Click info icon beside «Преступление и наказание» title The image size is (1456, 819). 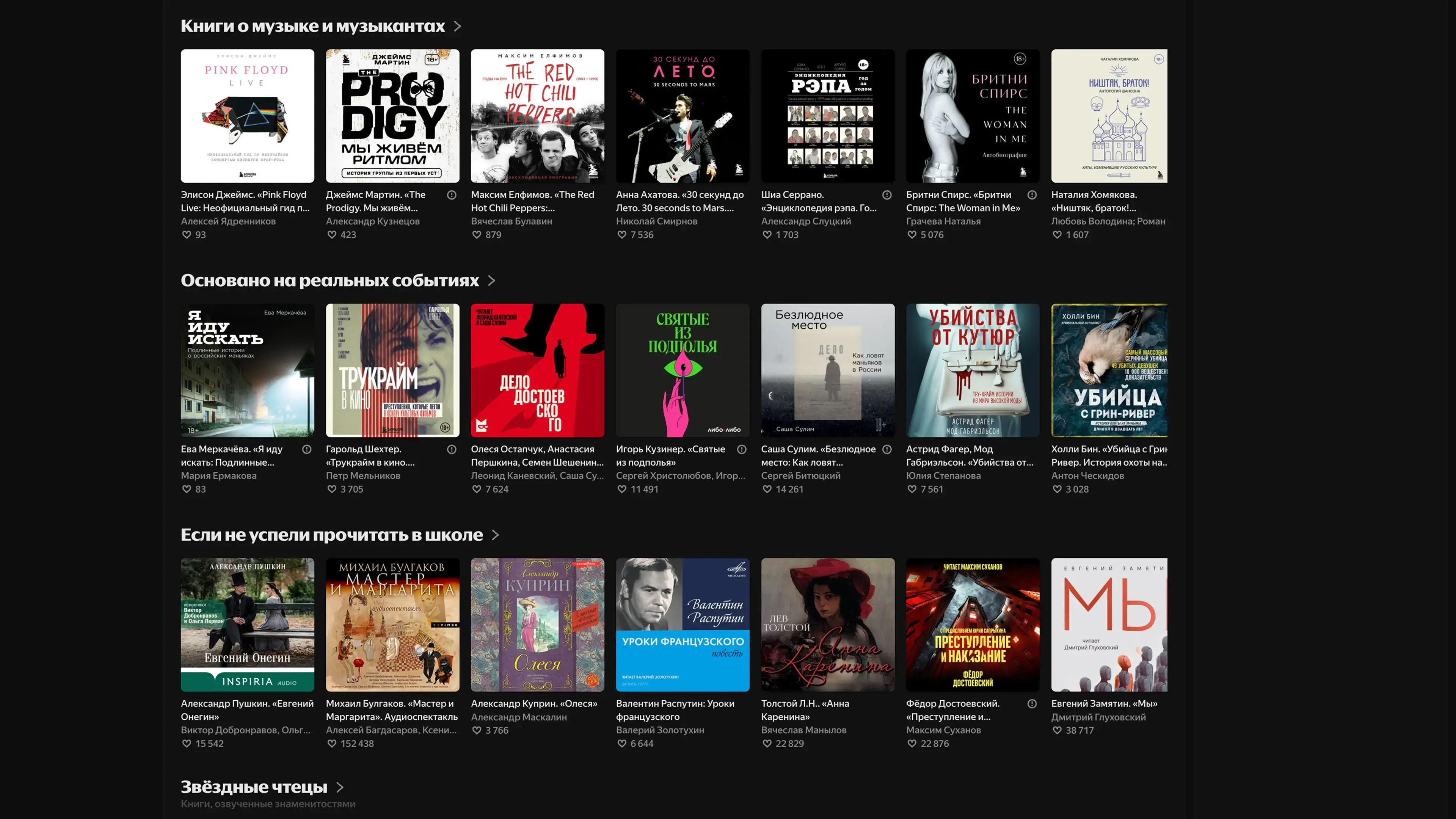(1032, 704)
